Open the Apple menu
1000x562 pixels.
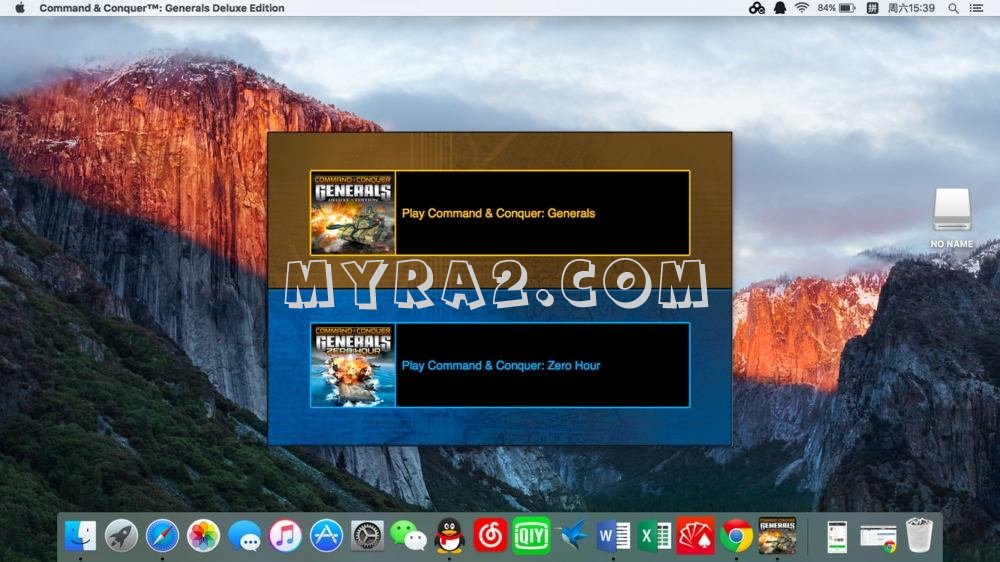click(x=20, y=8)
